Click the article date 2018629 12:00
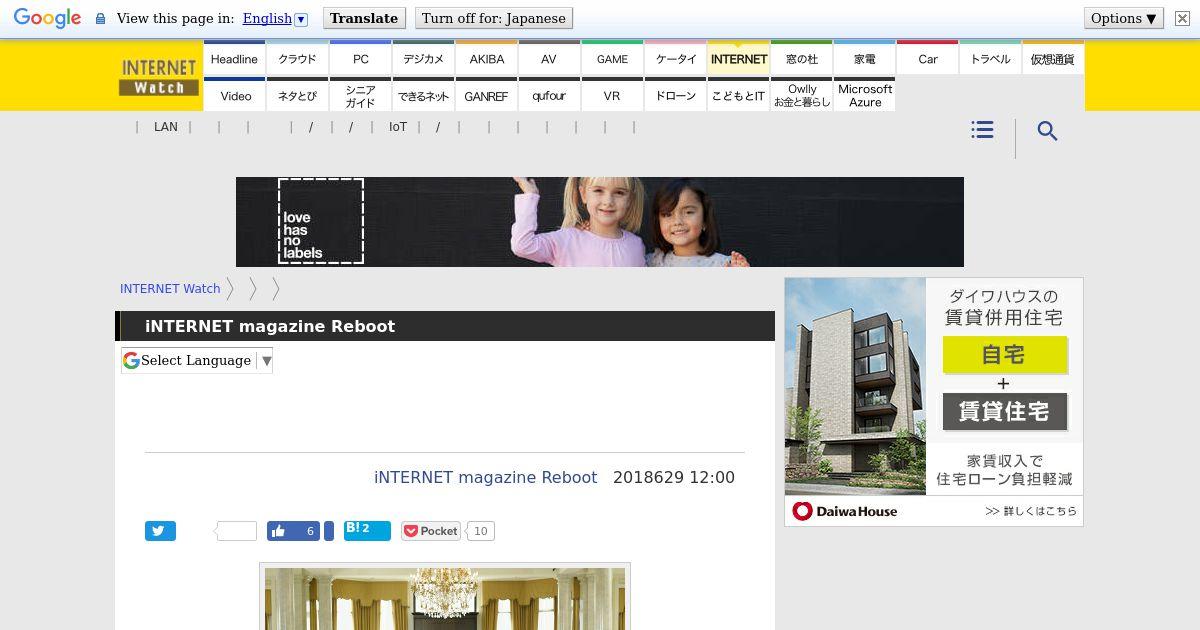 click(674, 477)
